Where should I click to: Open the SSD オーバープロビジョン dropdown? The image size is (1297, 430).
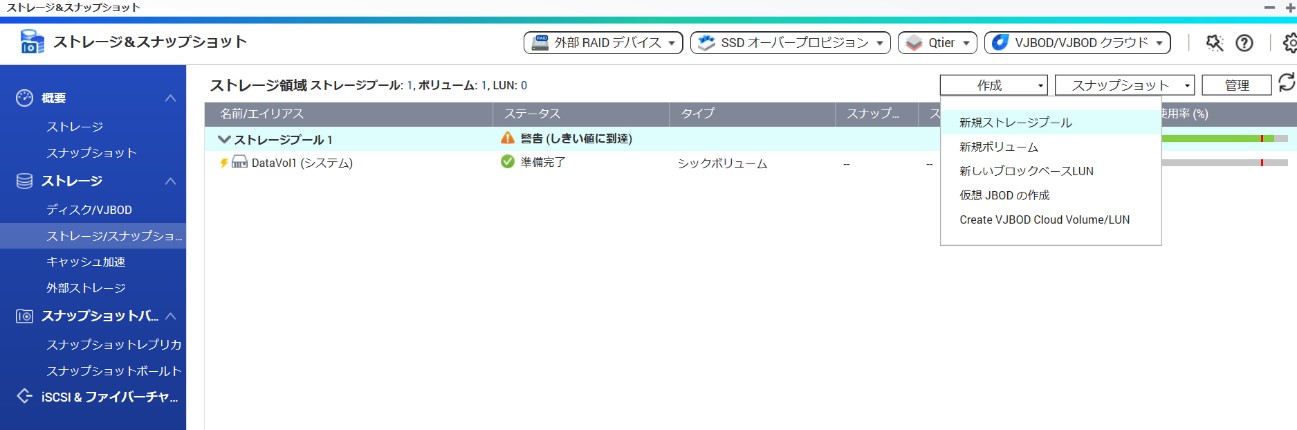(x=790, y=43)
